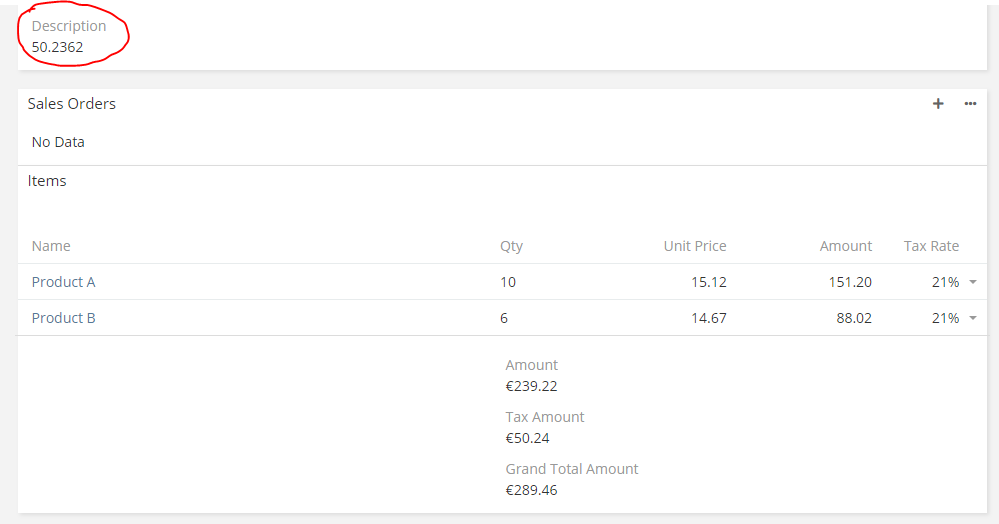Click the Unit Price column header
999x524 pixels.
click(x=695, y=246)
